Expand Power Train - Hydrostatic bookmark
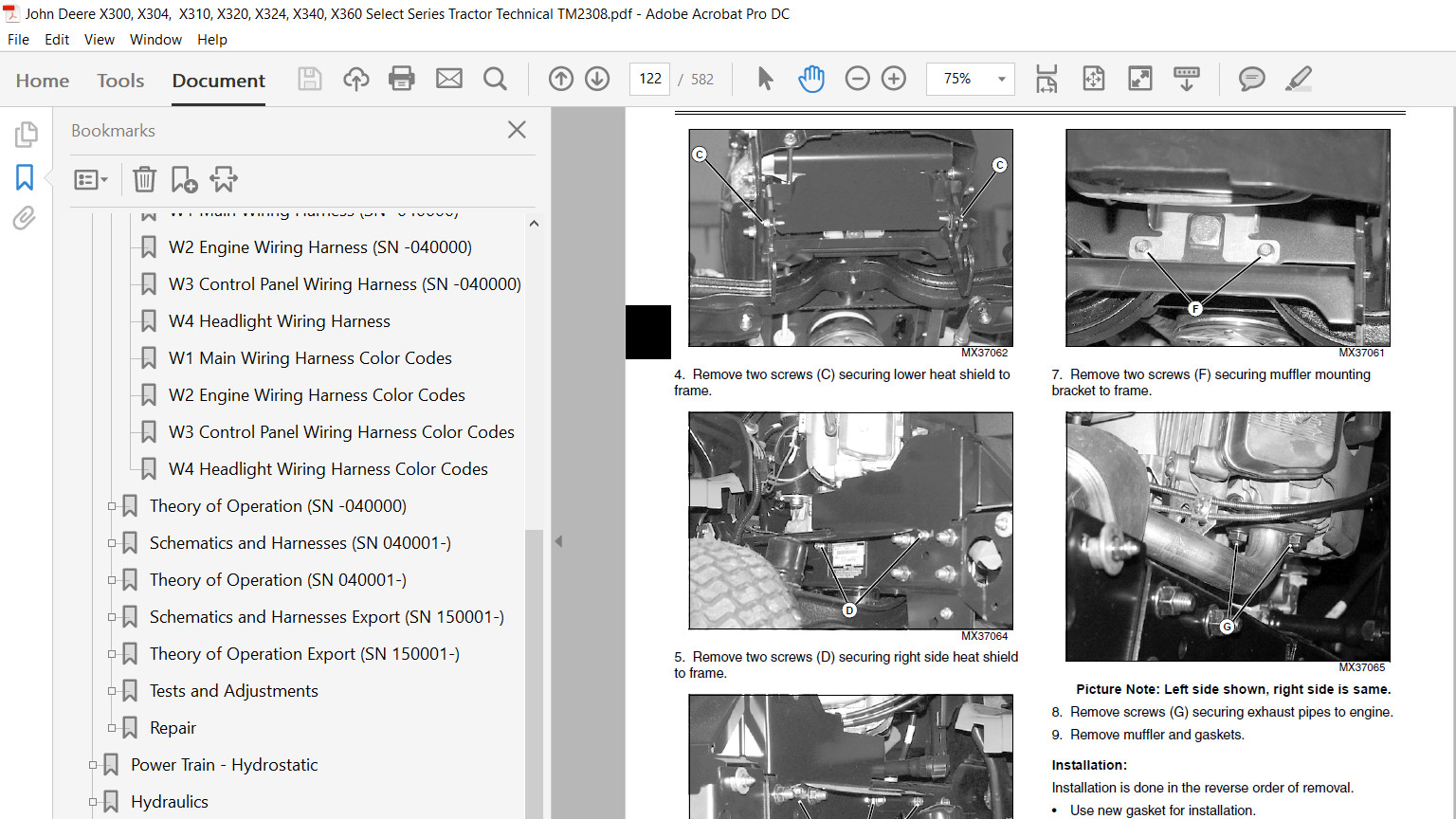This screenshot has width=1456, height=819. [93, 765]
